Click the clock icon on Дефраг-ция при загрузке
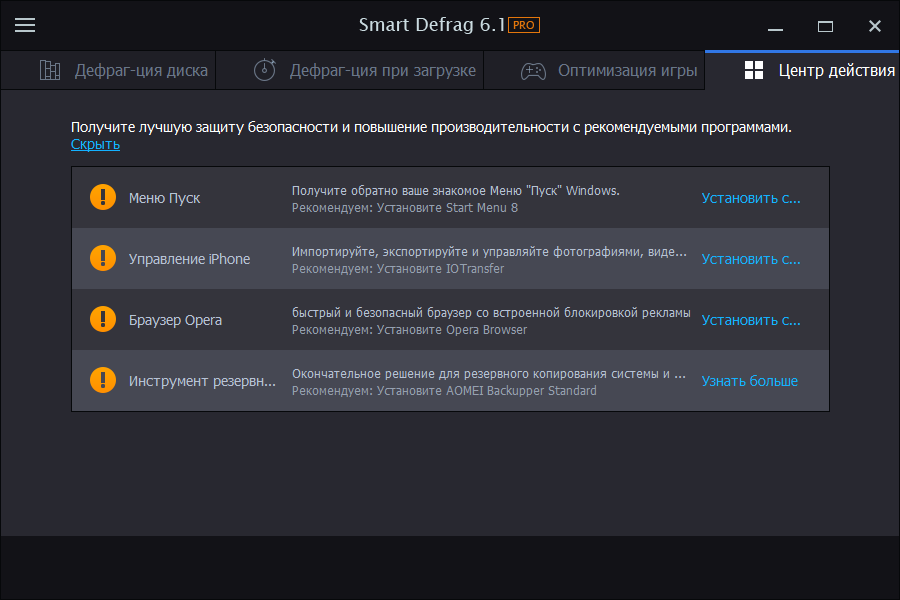This screenshot has height=600, width=900. click(264, 70)
